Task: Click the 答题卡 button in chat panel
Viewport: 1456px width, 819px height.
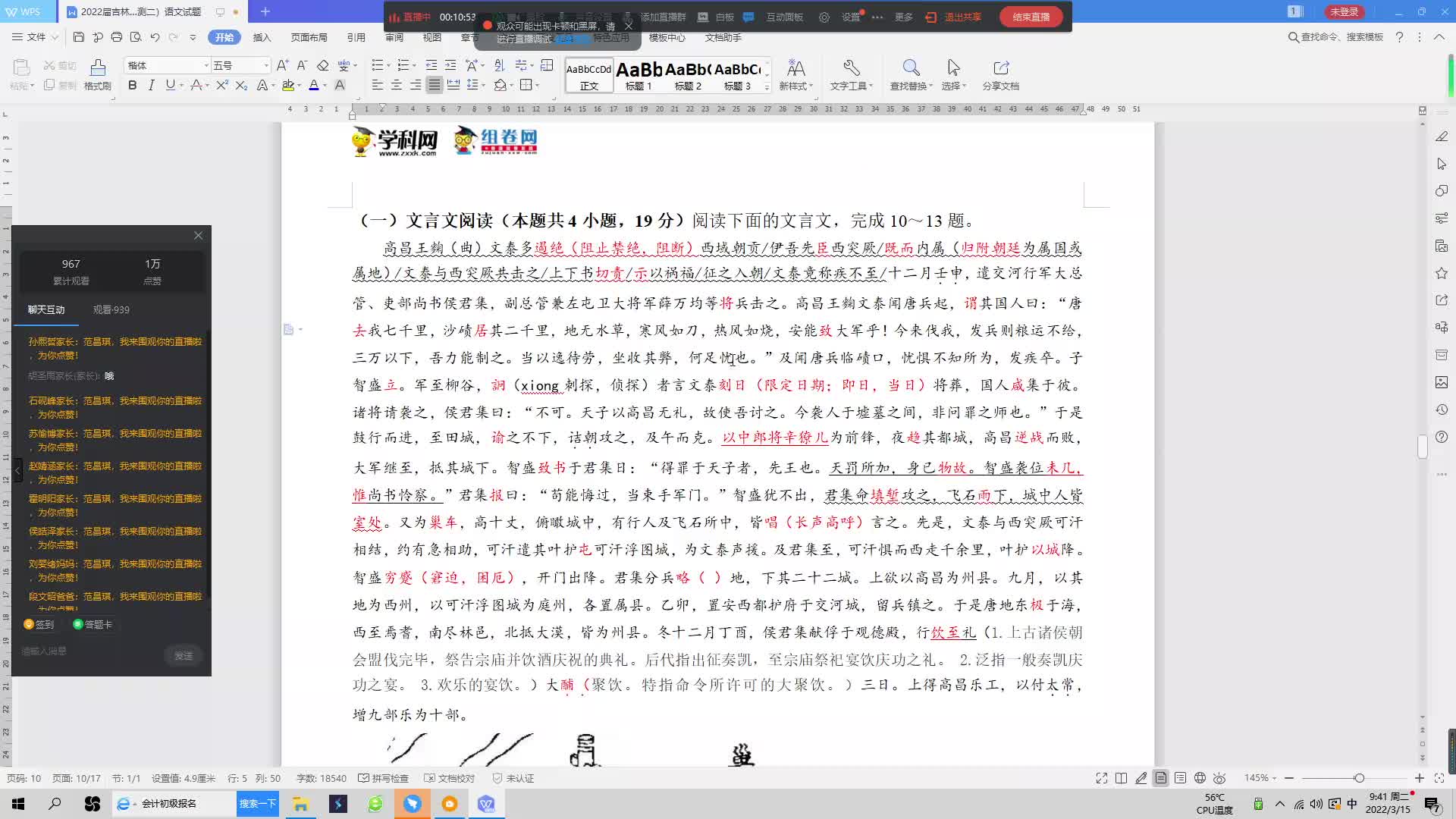Action: tap(93, 624)
